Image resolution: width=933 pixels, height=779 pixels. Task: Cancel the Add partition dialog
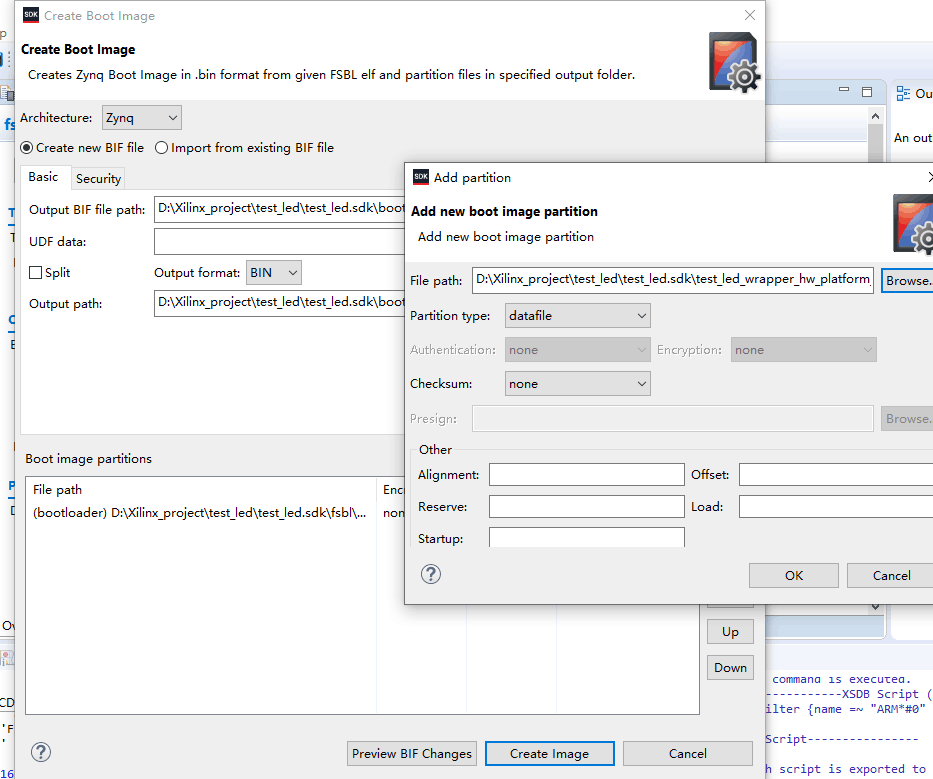point(891,575)
